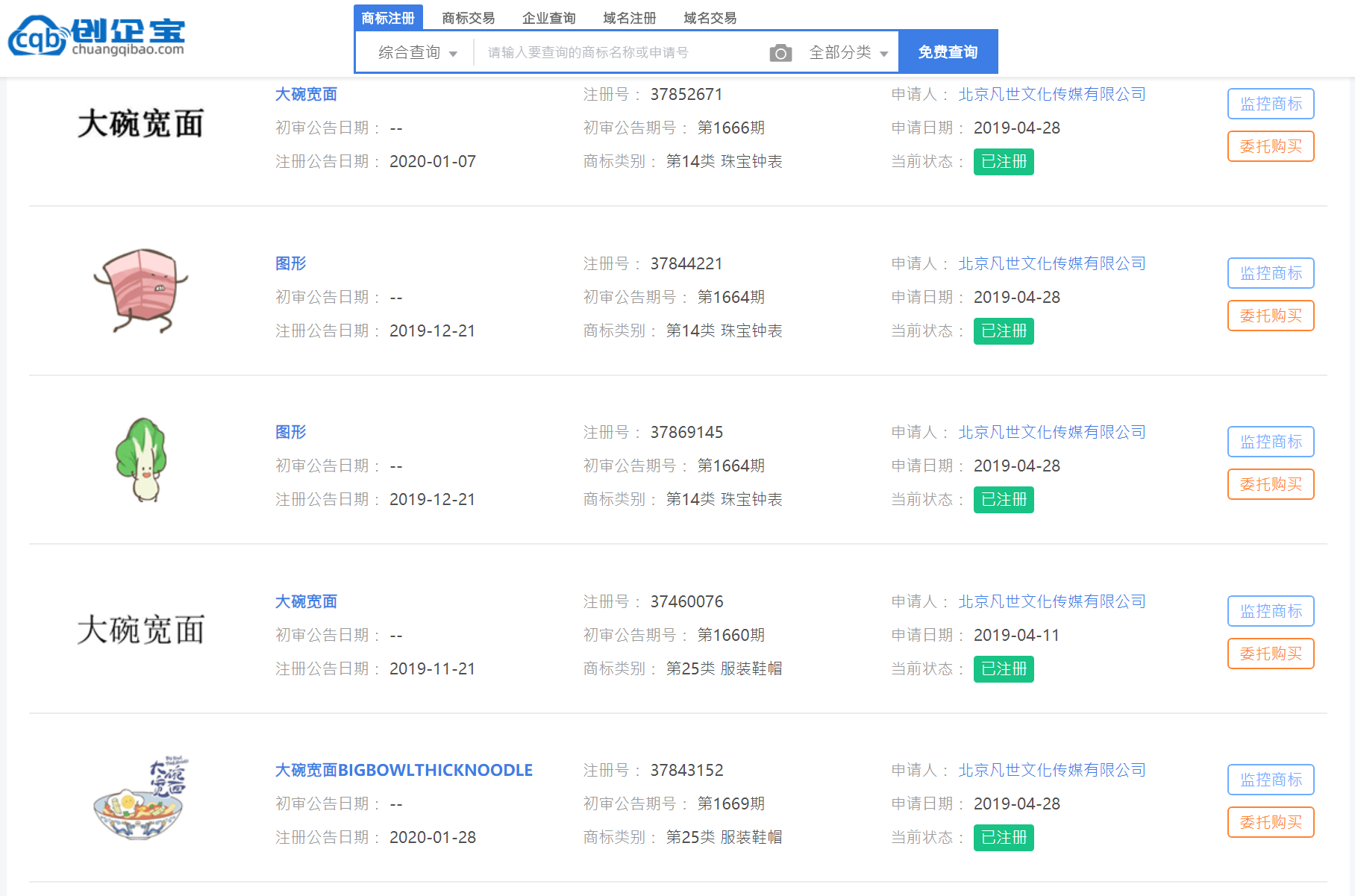
Task: Select the date 2019-11-21
Action: click(433, 668)
